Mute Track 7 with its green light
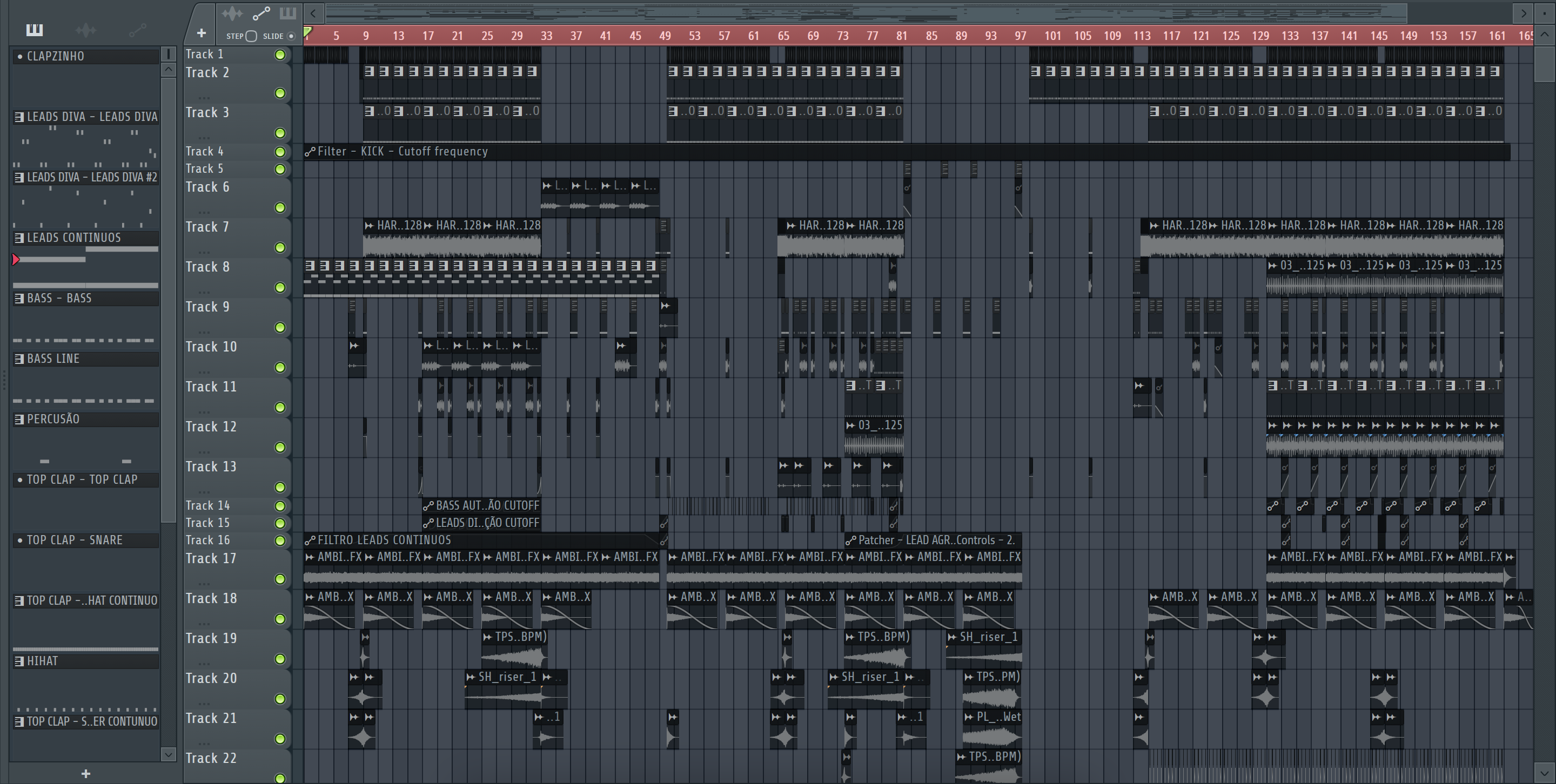 [x=280, y=247]
